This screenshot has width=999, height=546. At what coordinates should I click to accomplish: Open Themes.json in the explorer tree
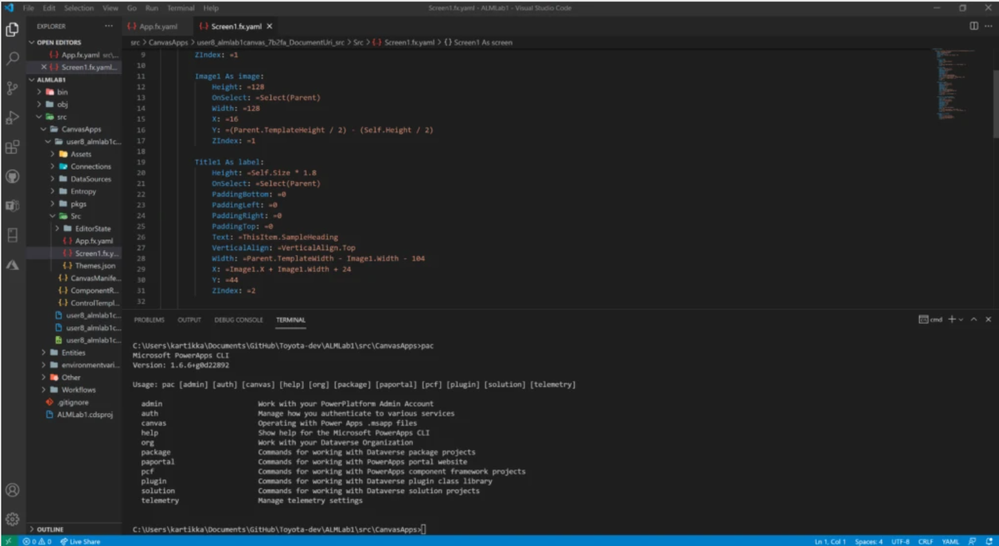pyautogui.click(x=95, y=266)
